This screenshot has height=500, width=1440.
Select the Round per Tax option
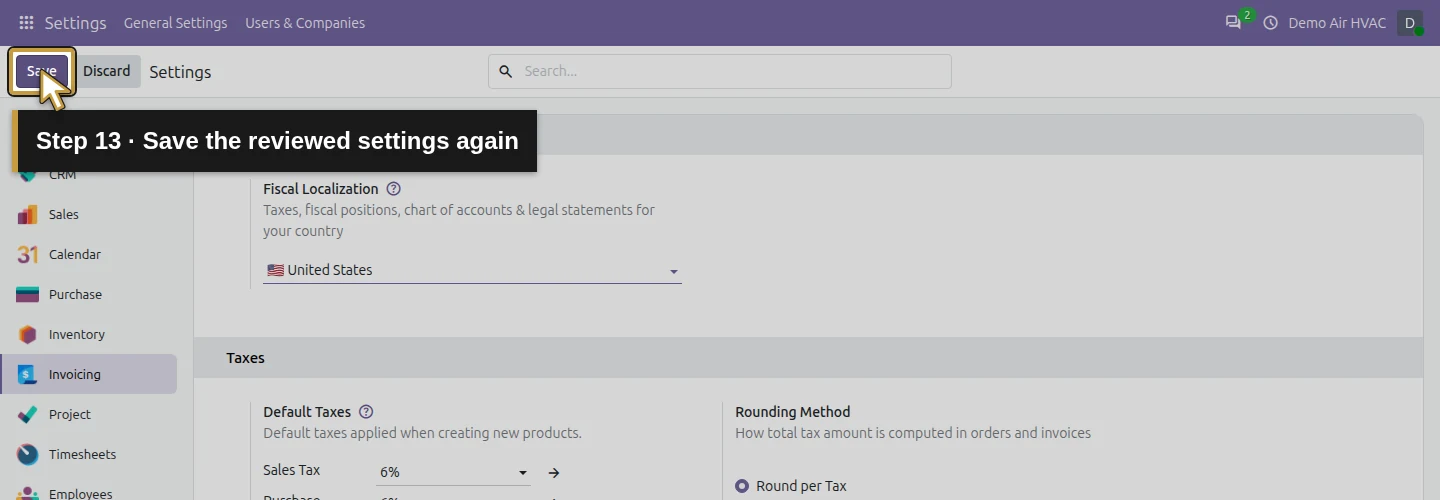click(742, 486)
